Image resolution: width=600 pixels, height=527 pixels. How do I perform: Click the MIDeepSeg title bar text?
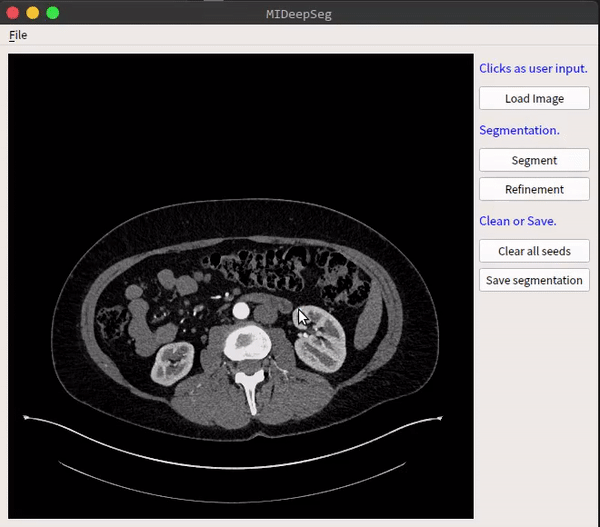(x=299, y=13)
